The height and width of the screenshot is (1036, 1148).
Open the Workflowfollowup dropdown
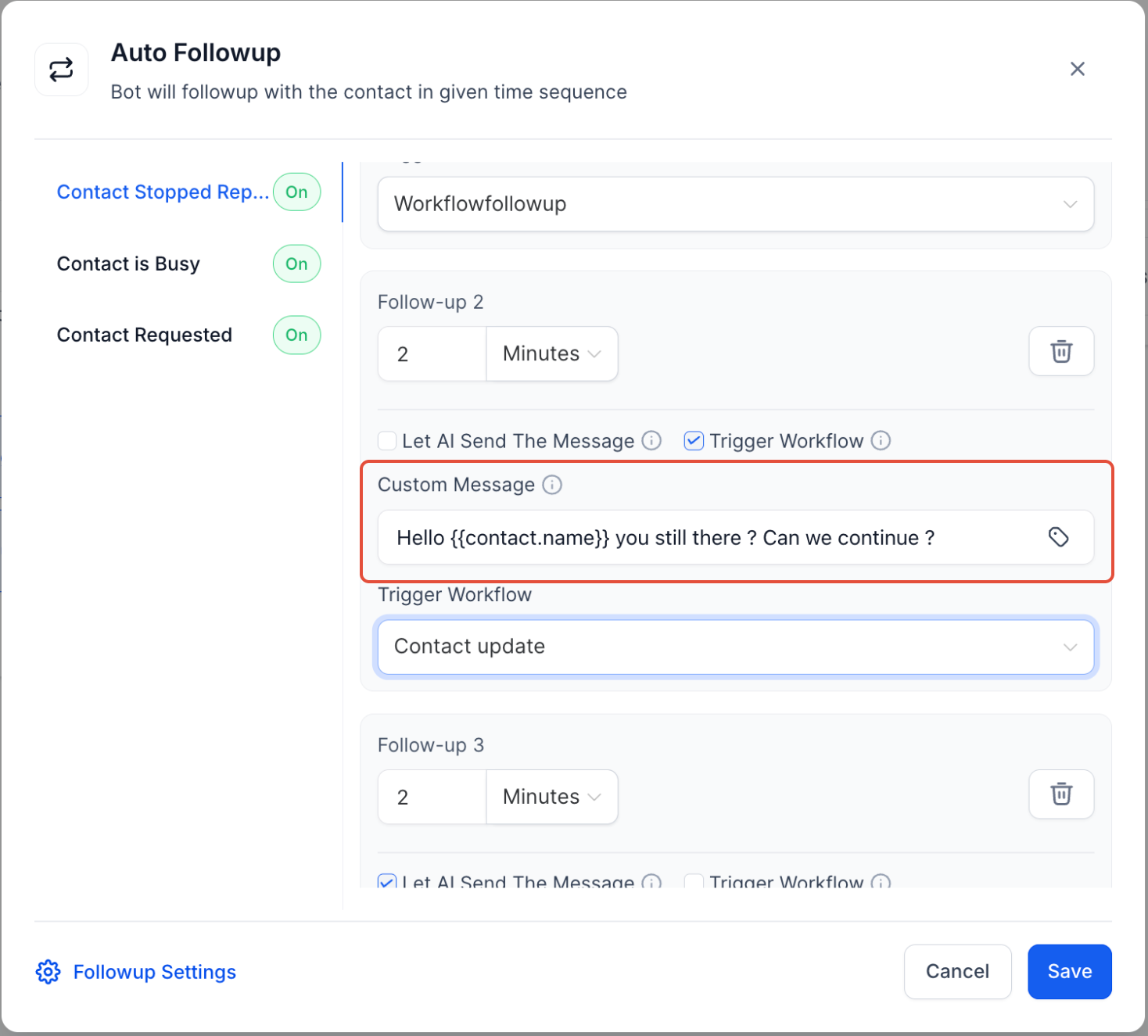click(x=735, y=204)
